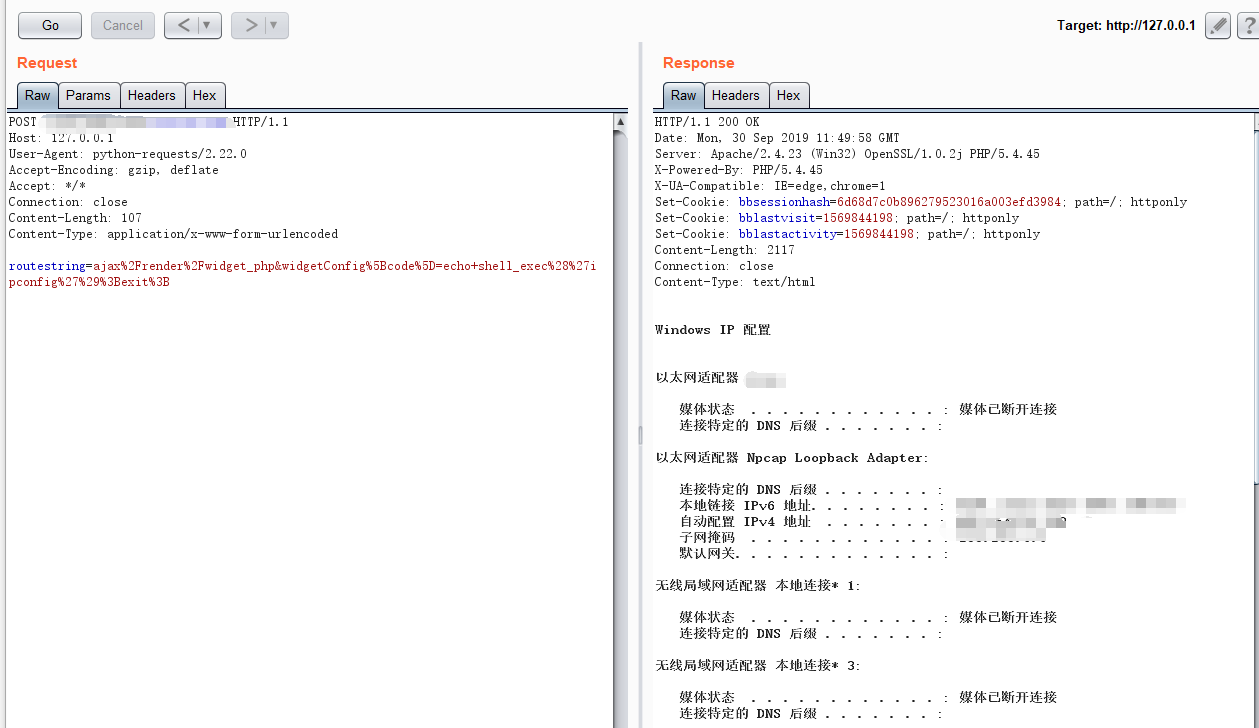Click the Content-Length: 2117 response line
The image size is (1259, 728).
(x=725, y=250)
